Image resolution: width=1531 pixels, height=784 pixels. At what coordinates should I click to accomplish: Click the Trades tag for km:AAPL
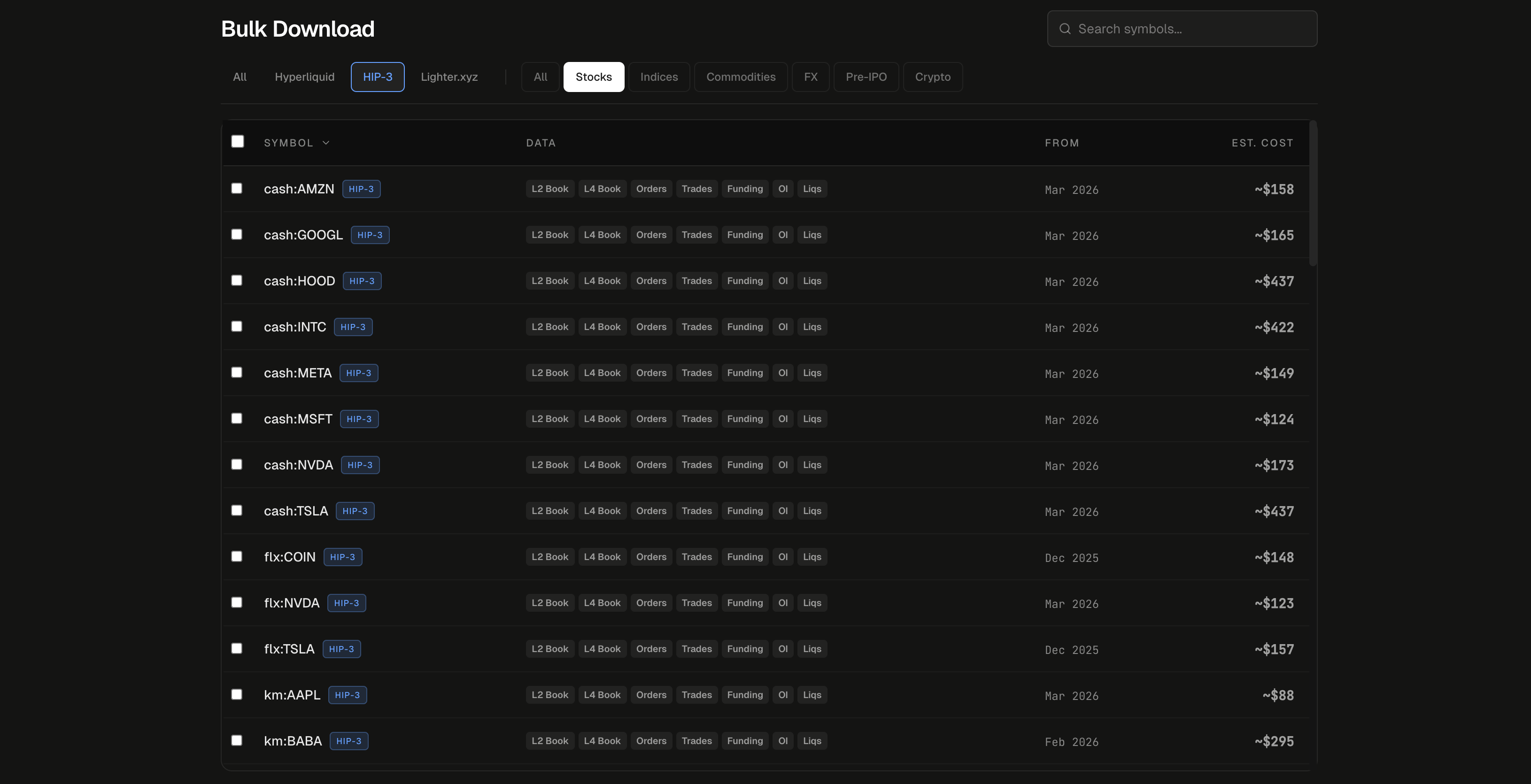click(696, 695)
